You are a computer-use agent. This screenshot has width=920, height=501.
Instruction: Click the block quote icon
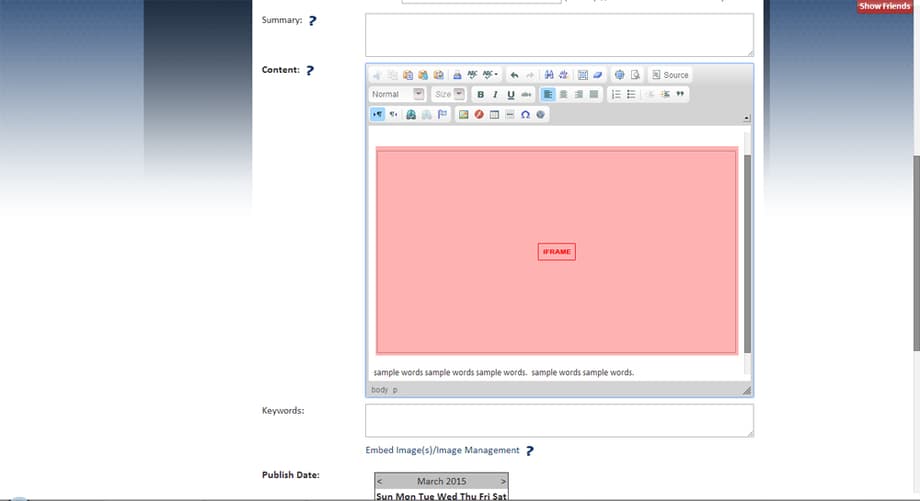tap(680, 94)
